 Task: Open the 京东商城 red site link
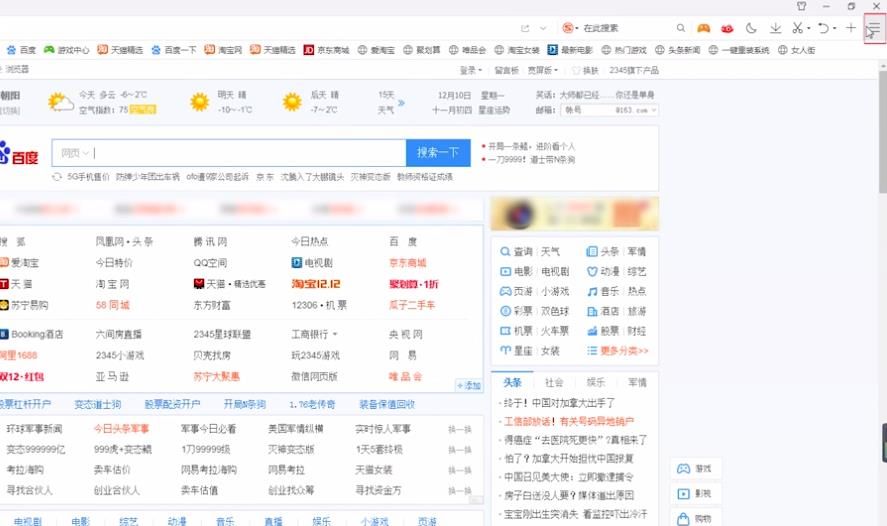[x=407, y=263]
